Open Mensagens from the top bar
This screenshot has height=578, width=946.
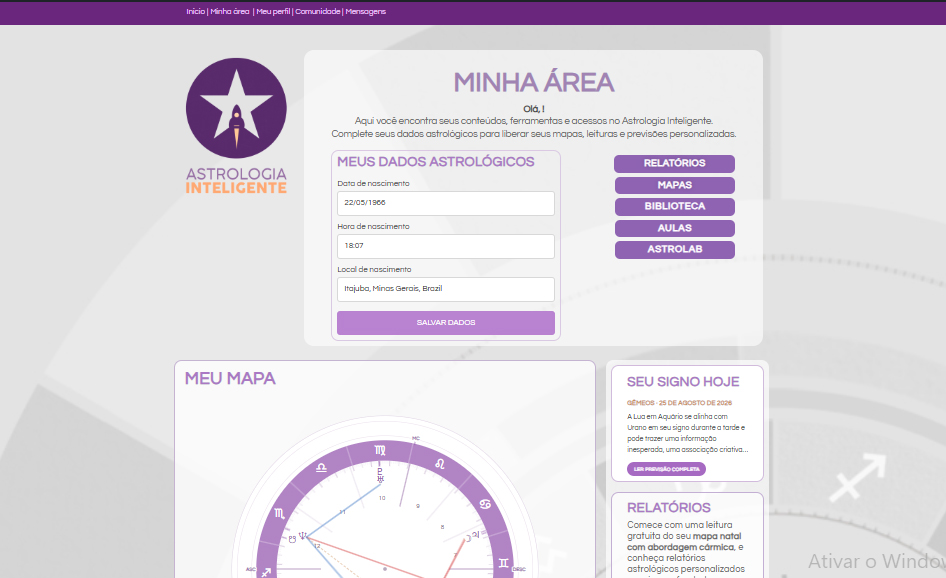[x=366, y=11]
